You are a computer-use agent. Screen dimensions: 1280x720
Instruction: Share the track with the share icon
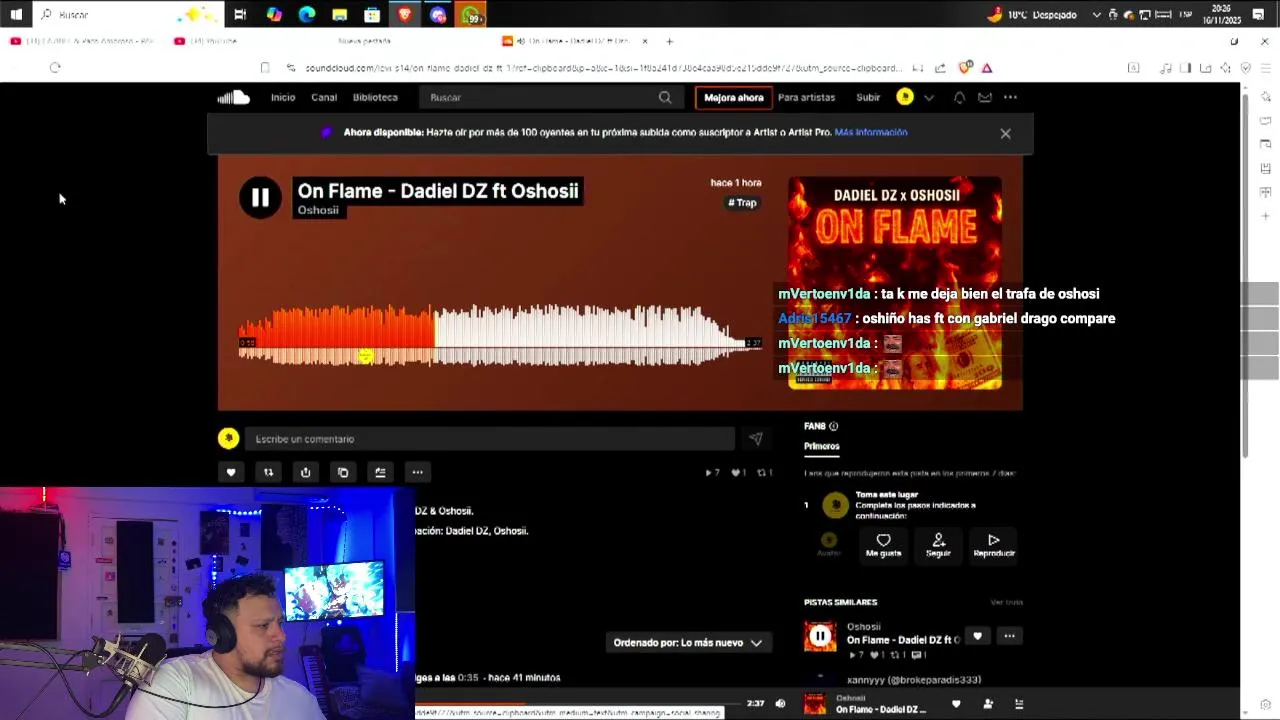pos(305,472)
